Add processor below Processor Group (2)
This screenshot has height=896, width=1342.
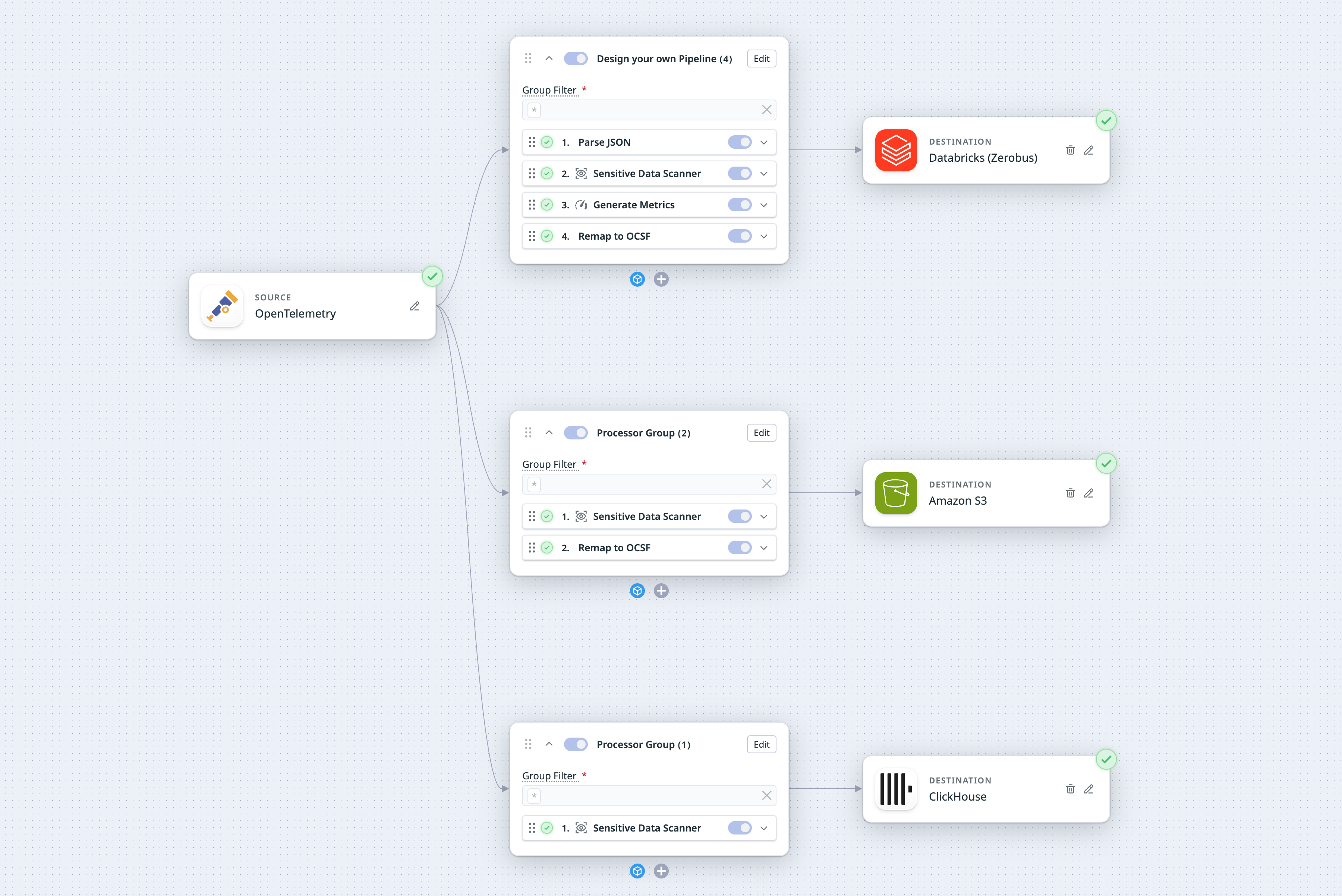pyautogui.click(x=661, y=591)
